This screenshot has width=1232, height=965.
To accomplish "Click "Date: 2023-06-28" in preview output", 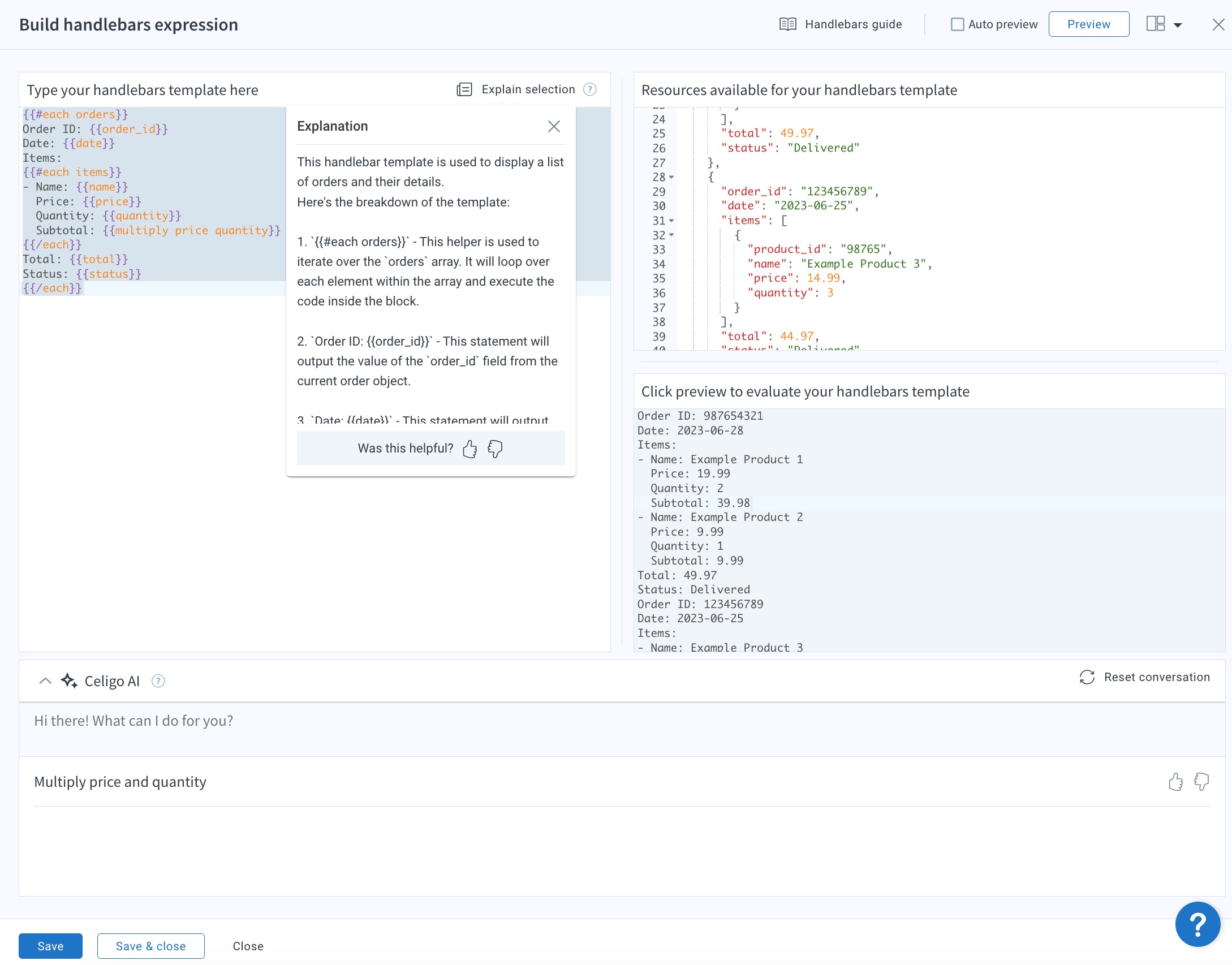I will pos(690,430).
